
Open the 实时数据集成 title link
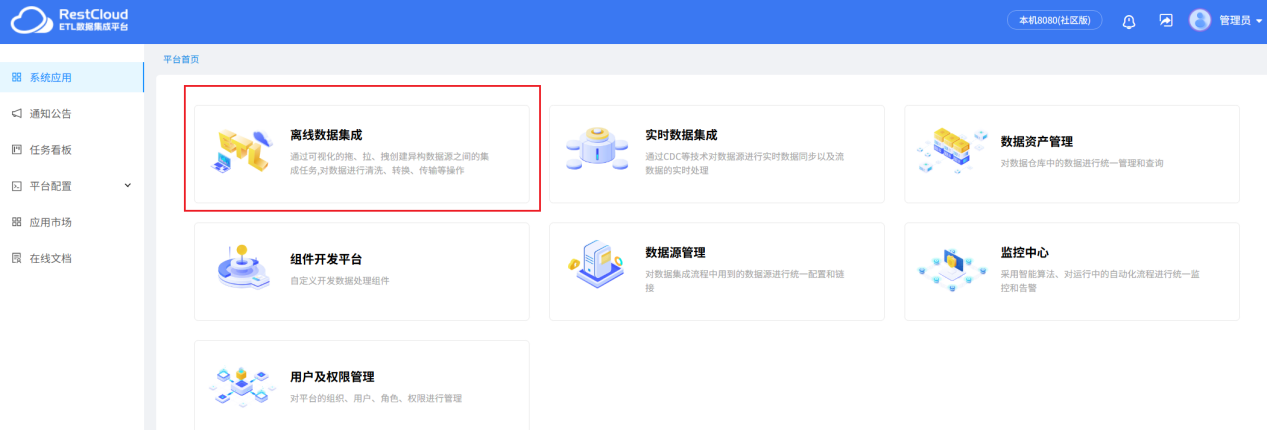pyautogui.click(x=681, y=135)
